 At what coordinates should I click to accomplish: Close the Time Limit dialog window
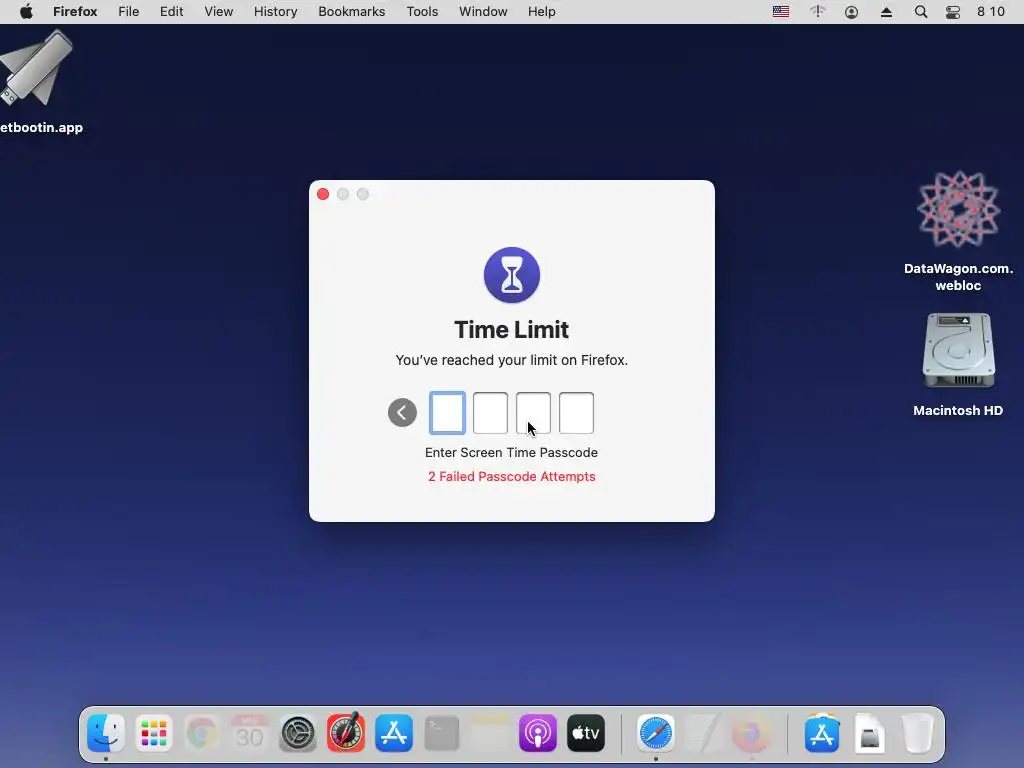(x=323, y=194)
